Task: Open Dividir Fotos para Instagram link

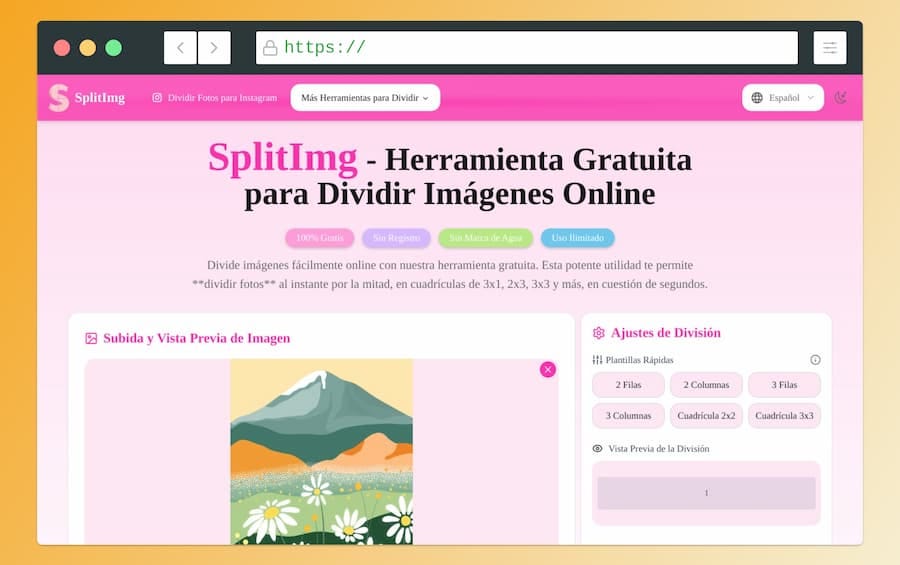Action: point(222,98)
